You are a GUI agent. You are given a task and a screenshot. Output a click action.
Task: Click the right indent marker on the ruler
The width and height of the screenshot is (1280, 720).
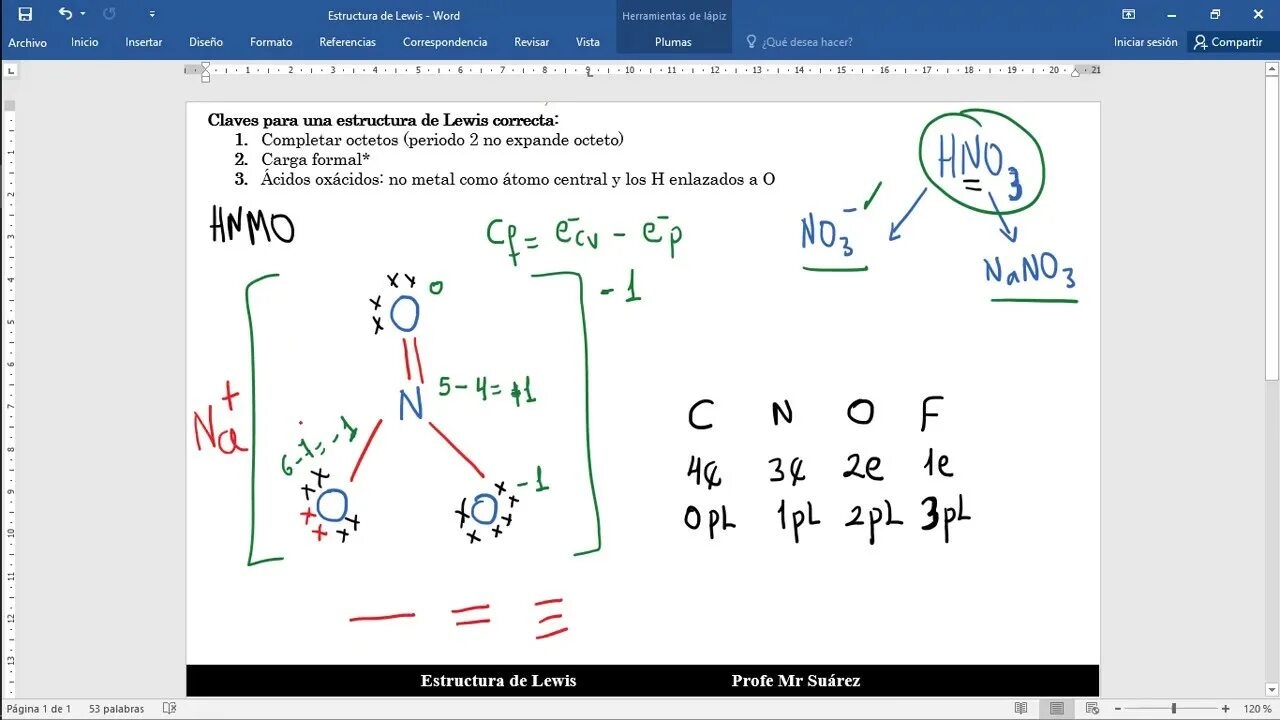click(1076, 72)
